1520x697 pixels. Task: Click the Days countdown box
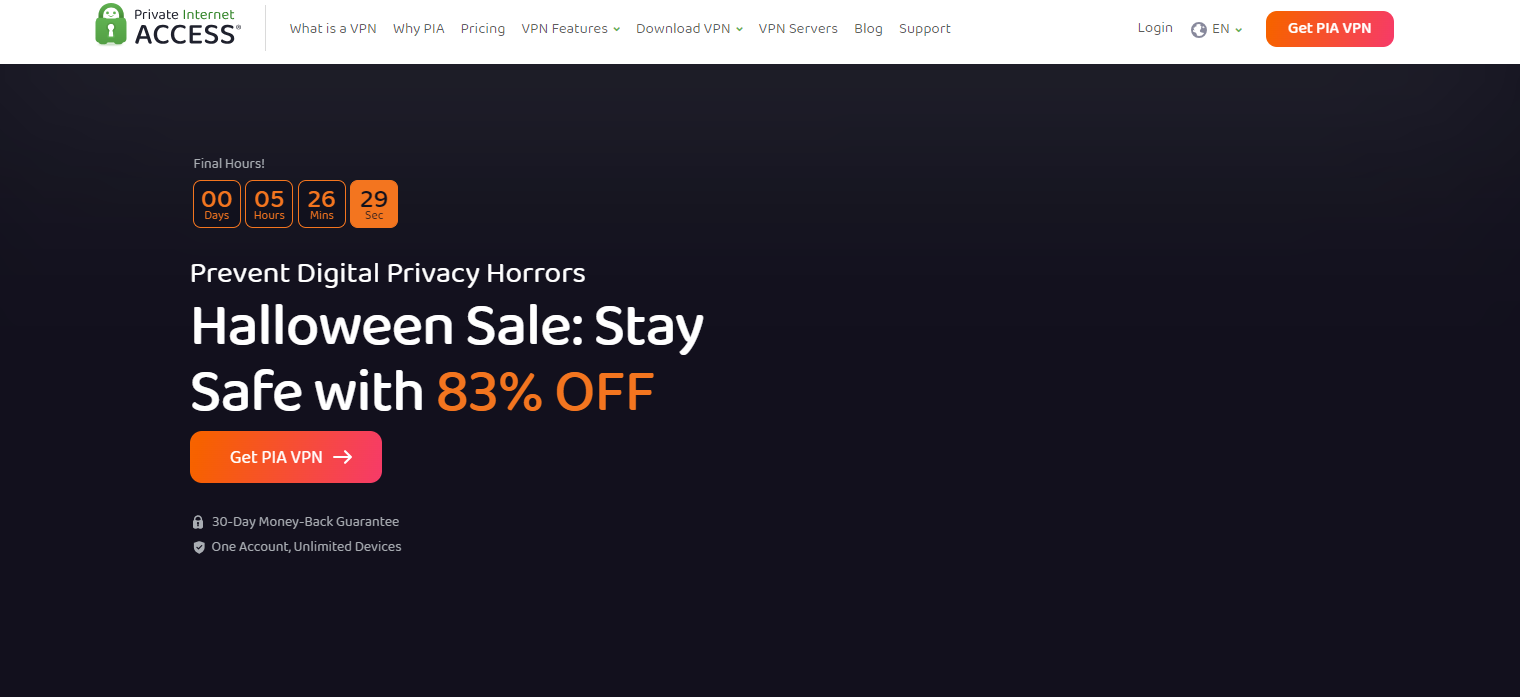(x=217, y=204)
